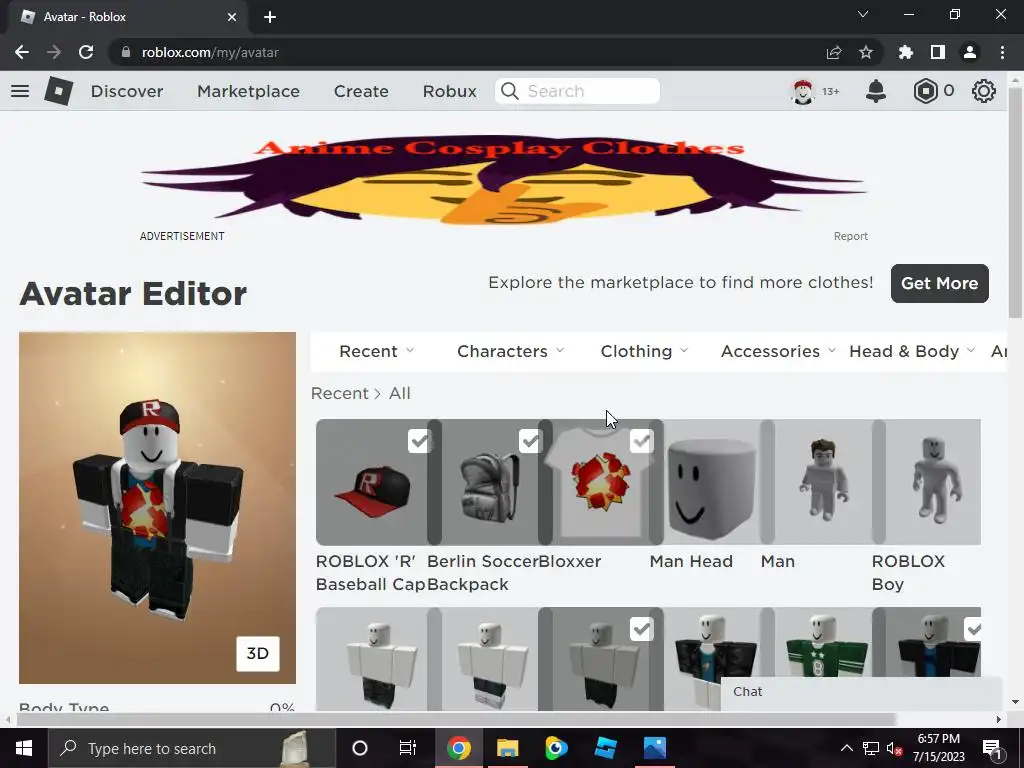Show hidden system tray icons

[x=846, y=748]
